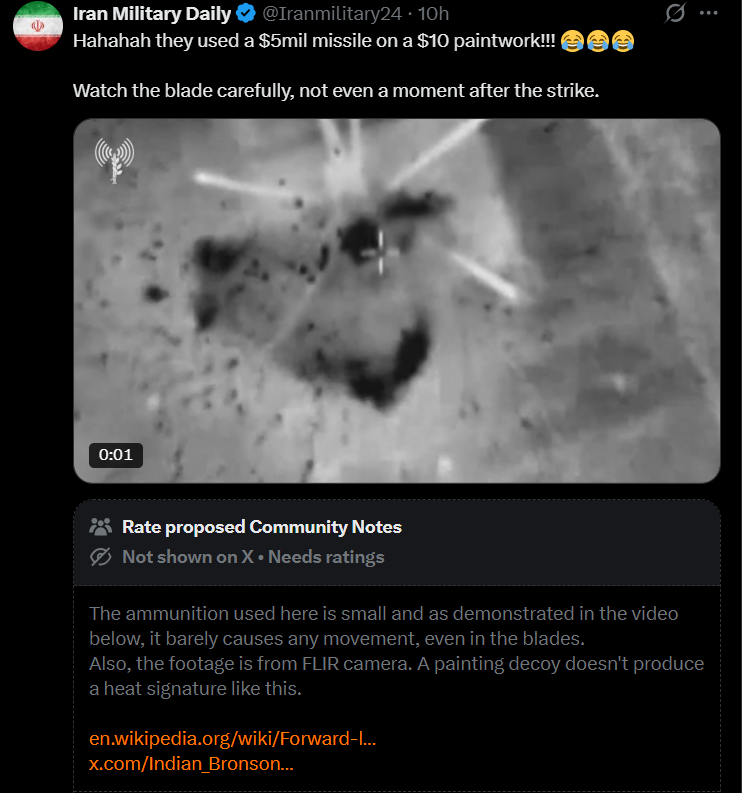
Task: Click the blue verified badge
Action: pyautogui.click(x=246, y=14)
